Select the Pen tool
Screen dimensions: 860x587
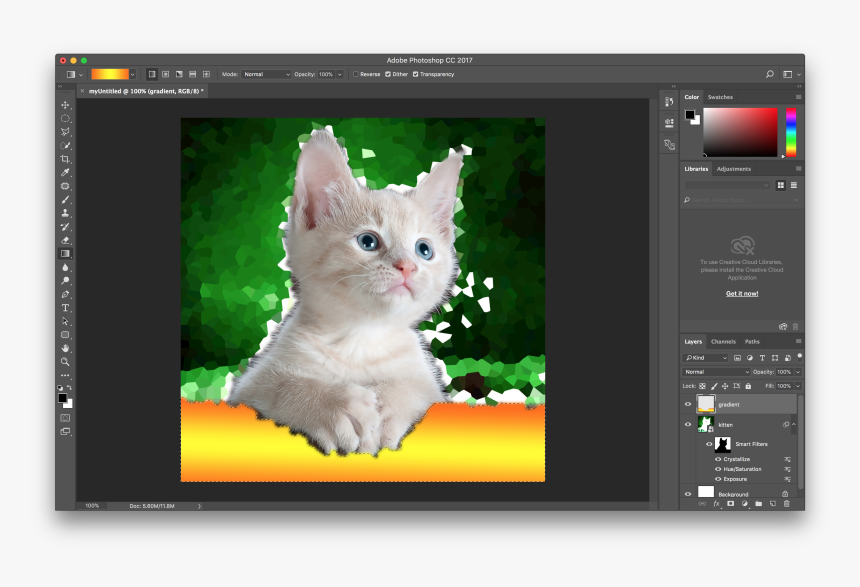(x=65, y=294)
